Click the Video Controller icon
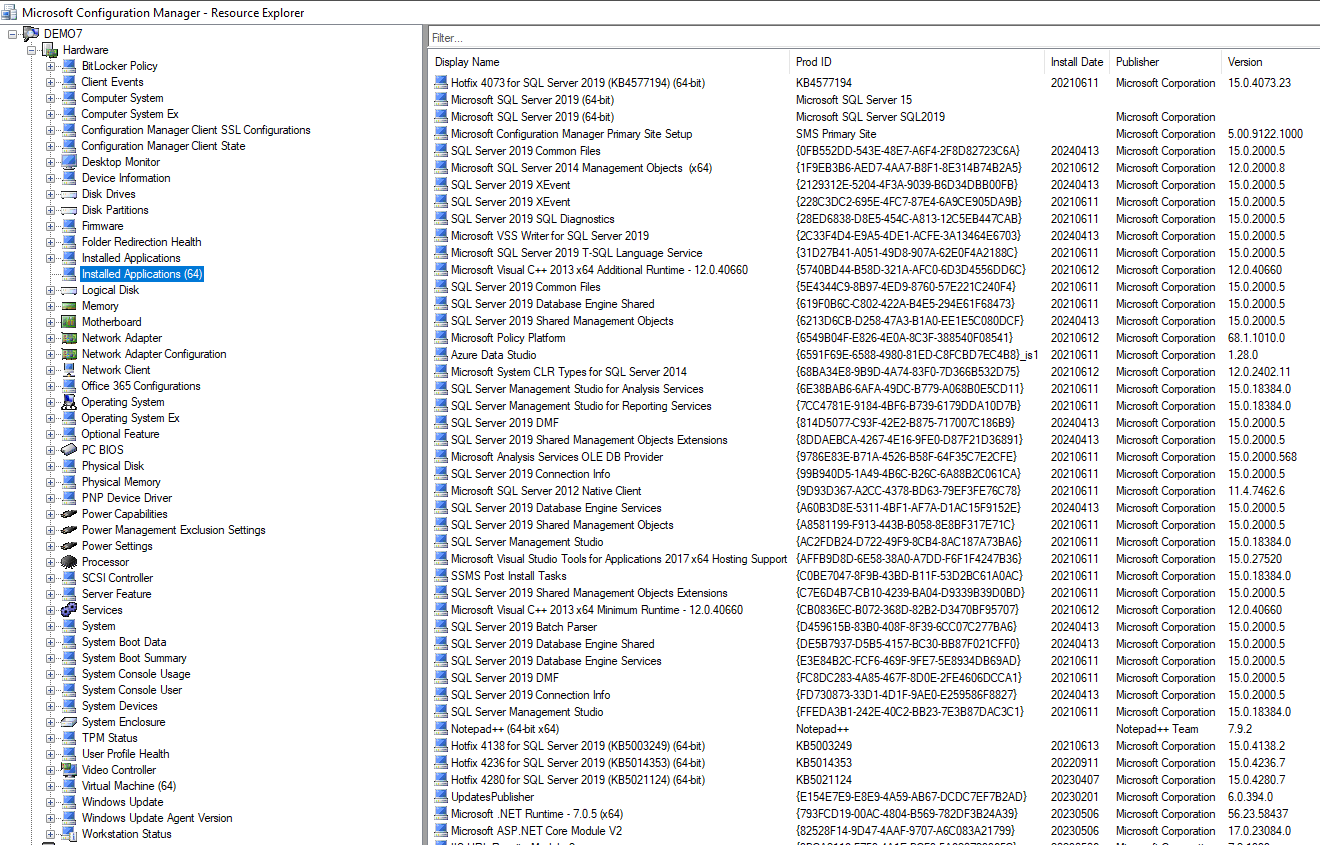Image resolution: width=1320 pixels, height=845 pixels. 69,770
